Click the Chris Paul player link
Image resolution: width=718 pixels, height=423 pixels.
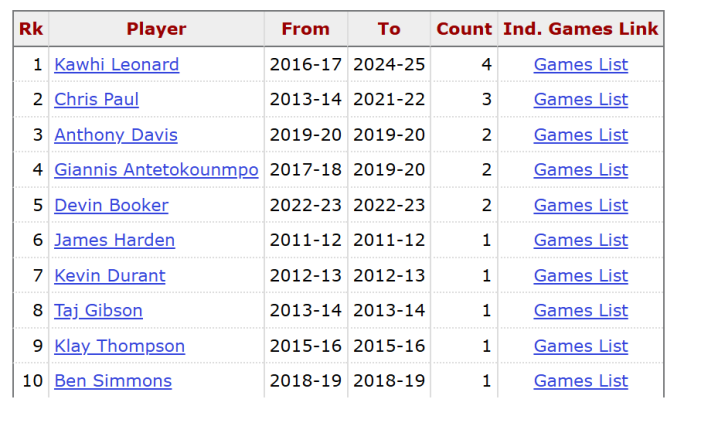96,100
